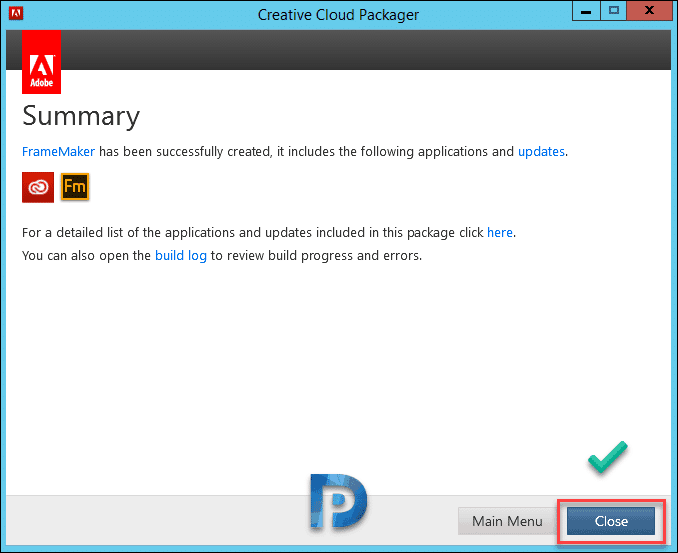Minimize the Creative Cloud Packager window
678x553 pixels.
586,11
